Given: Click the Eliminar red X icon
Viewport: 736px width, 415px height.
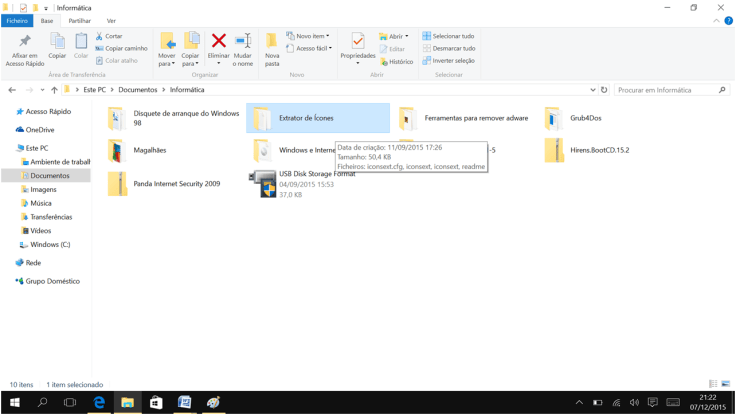Looking at the screenshot, I should pyautogui.click(x=218, y=41).
